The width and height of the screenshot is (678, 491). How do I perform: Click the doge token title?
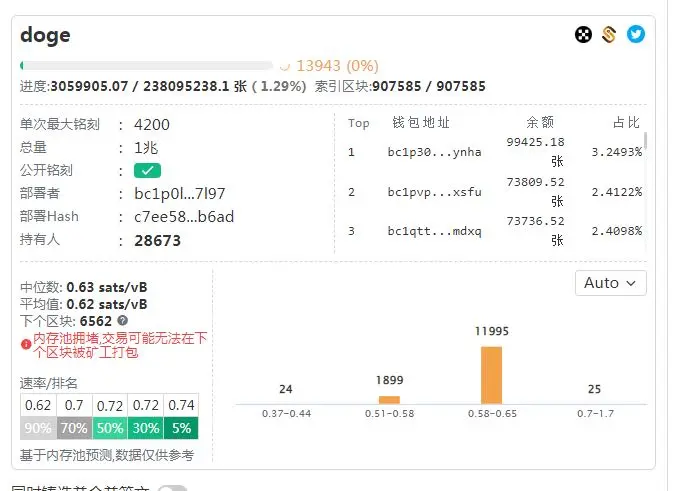click(45, 35)
